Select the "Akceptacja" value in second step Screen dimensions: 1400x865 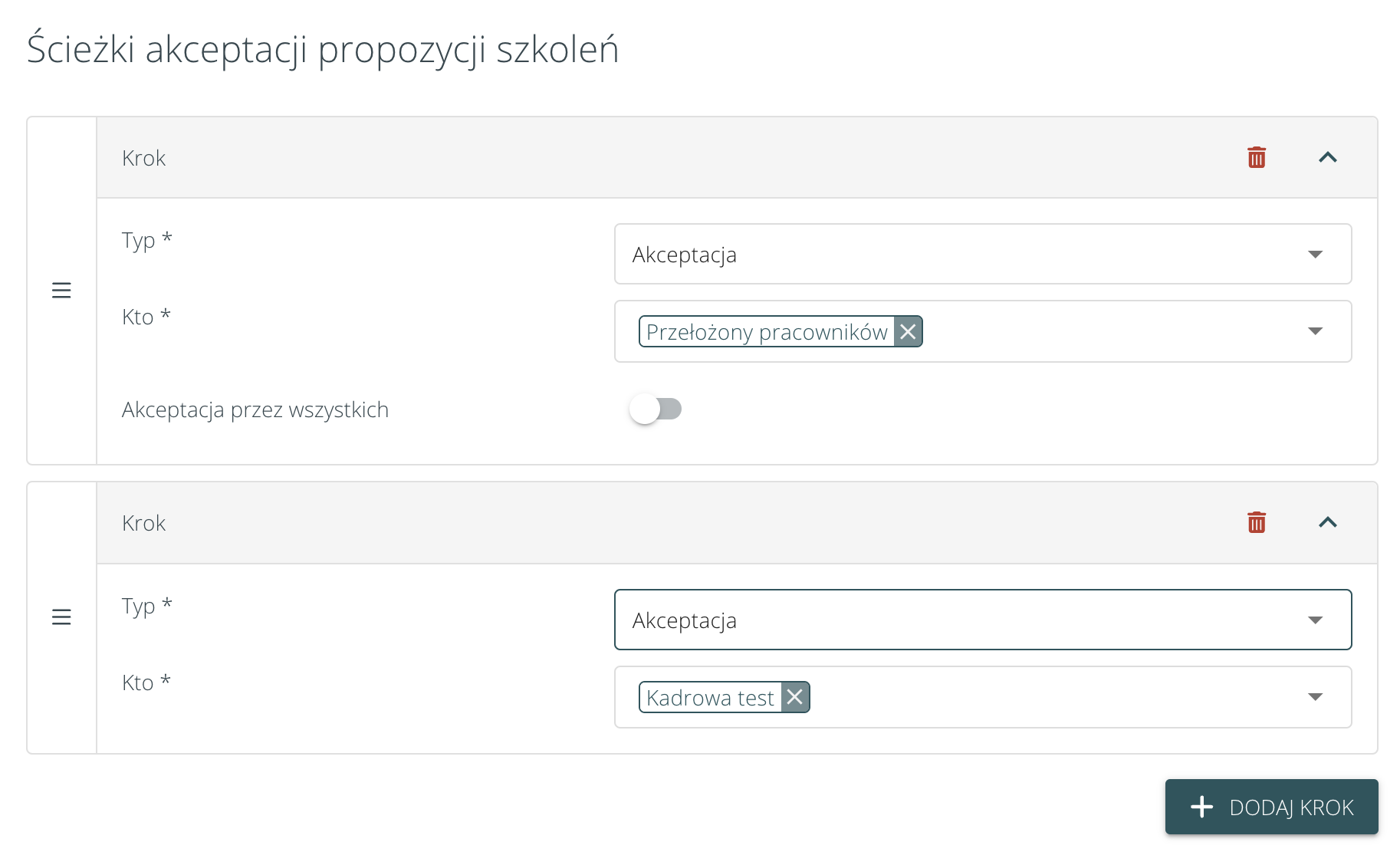685,620
